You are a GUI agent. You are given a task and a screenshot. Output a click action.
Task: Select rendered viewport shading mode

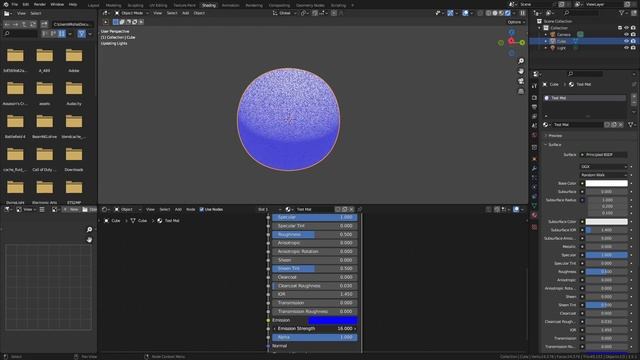point(508,13)
